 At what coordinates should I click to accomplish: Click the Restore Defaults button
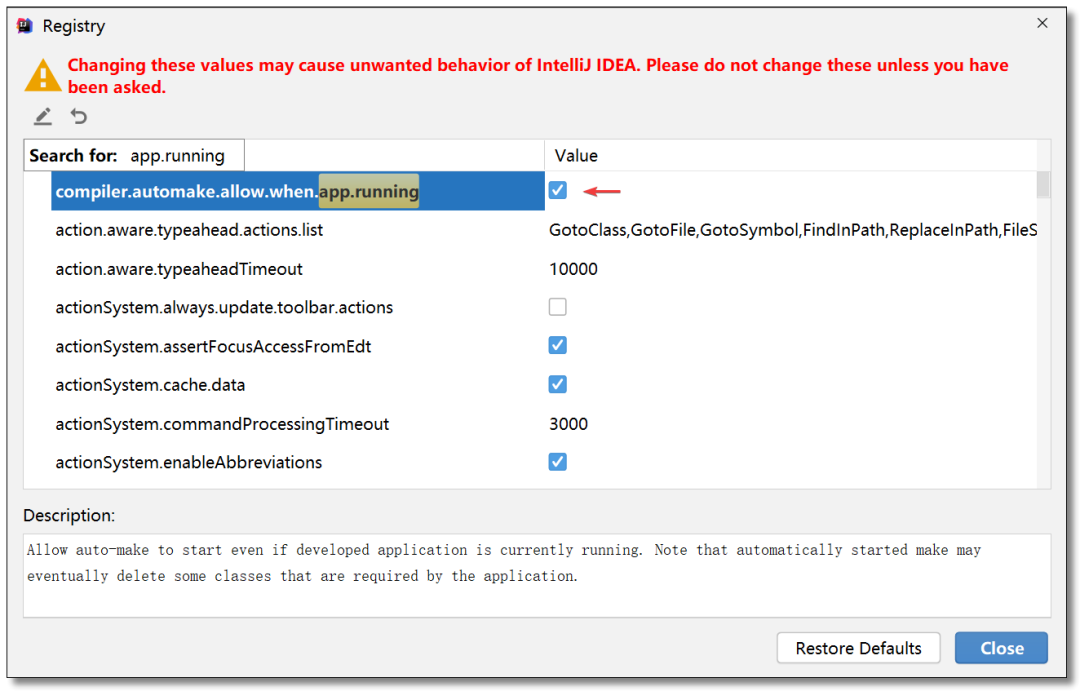(858, 648)
